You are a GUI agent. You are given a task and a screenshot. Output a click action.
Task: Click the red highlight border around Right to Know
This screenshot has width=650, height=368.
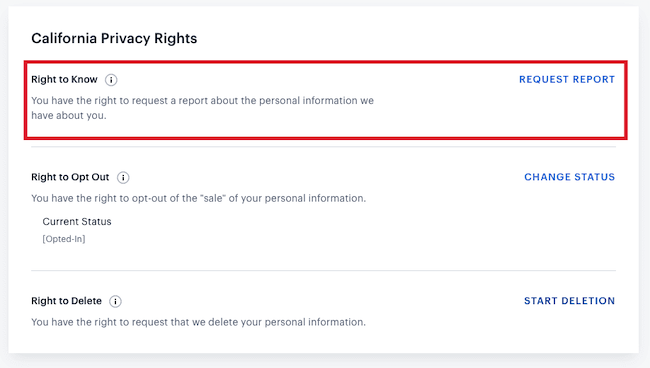[325, 63]
